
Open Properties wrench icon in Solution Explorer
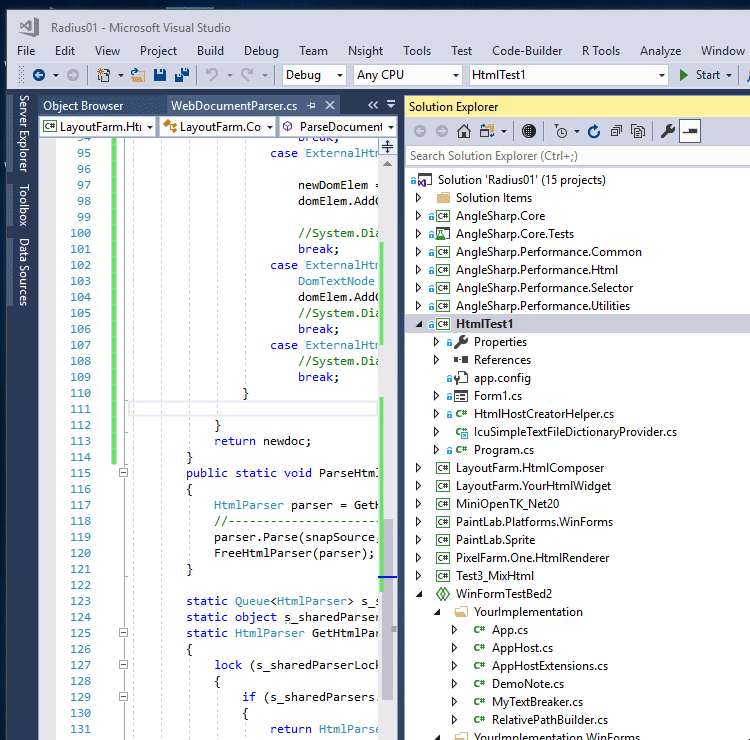668,131
